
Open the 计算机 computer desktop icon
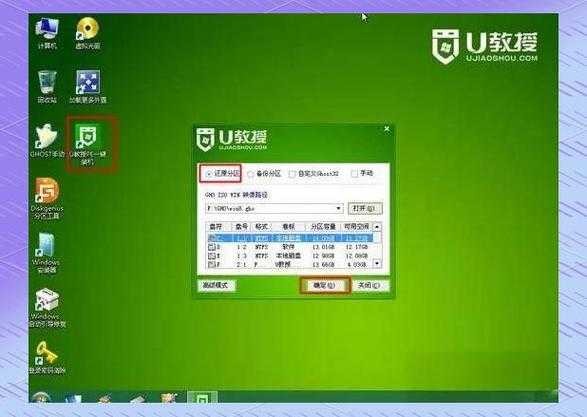point(47,33)
